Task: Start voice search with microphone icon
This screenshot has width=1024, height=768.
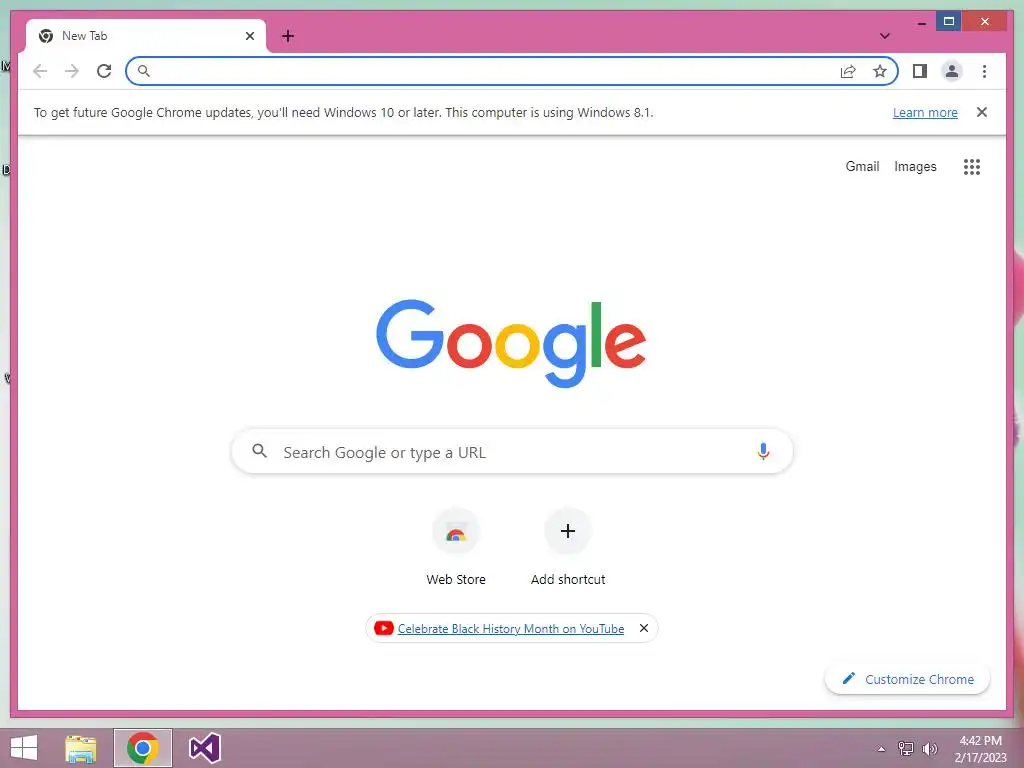Action: tap(763, 451)
